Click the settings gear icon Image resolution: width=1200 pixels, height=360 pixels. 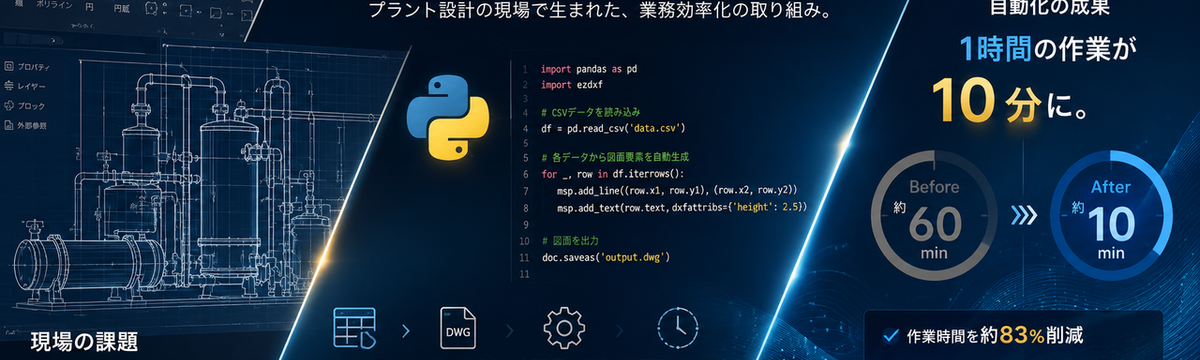tap(564, 328)
